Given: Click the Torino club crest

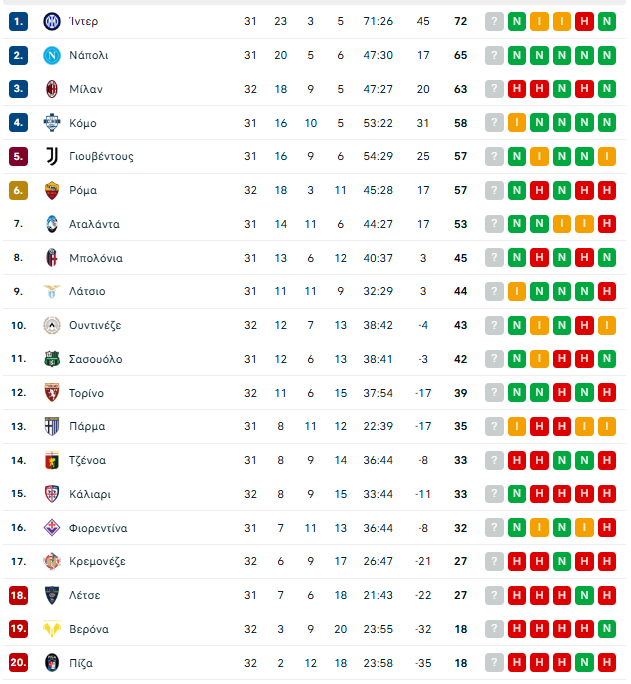Looking at the screenshot, I should [x=52, y=393].
